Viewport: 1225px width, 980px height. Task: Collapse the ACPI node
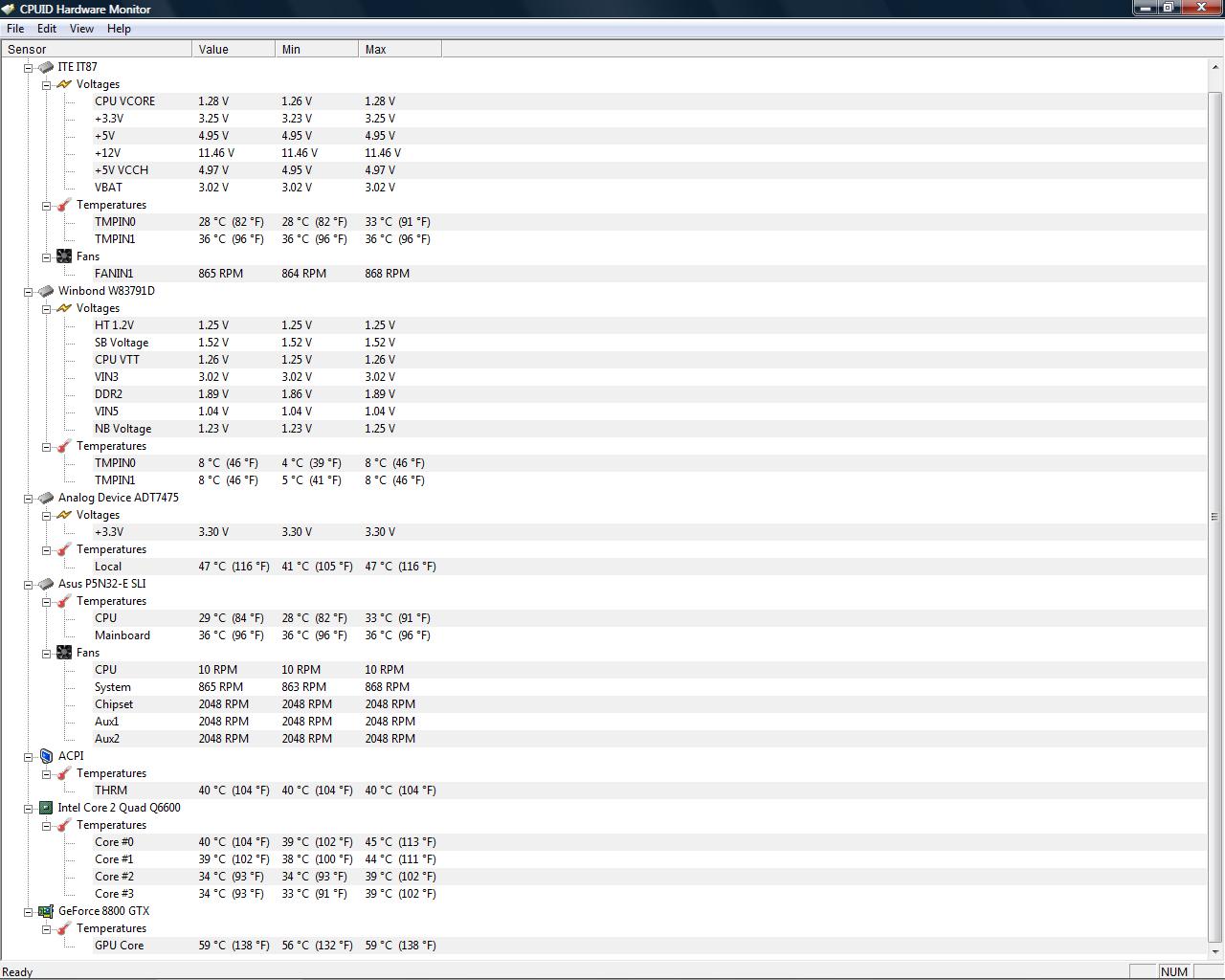pyautogui.click(x=28, y=756)
